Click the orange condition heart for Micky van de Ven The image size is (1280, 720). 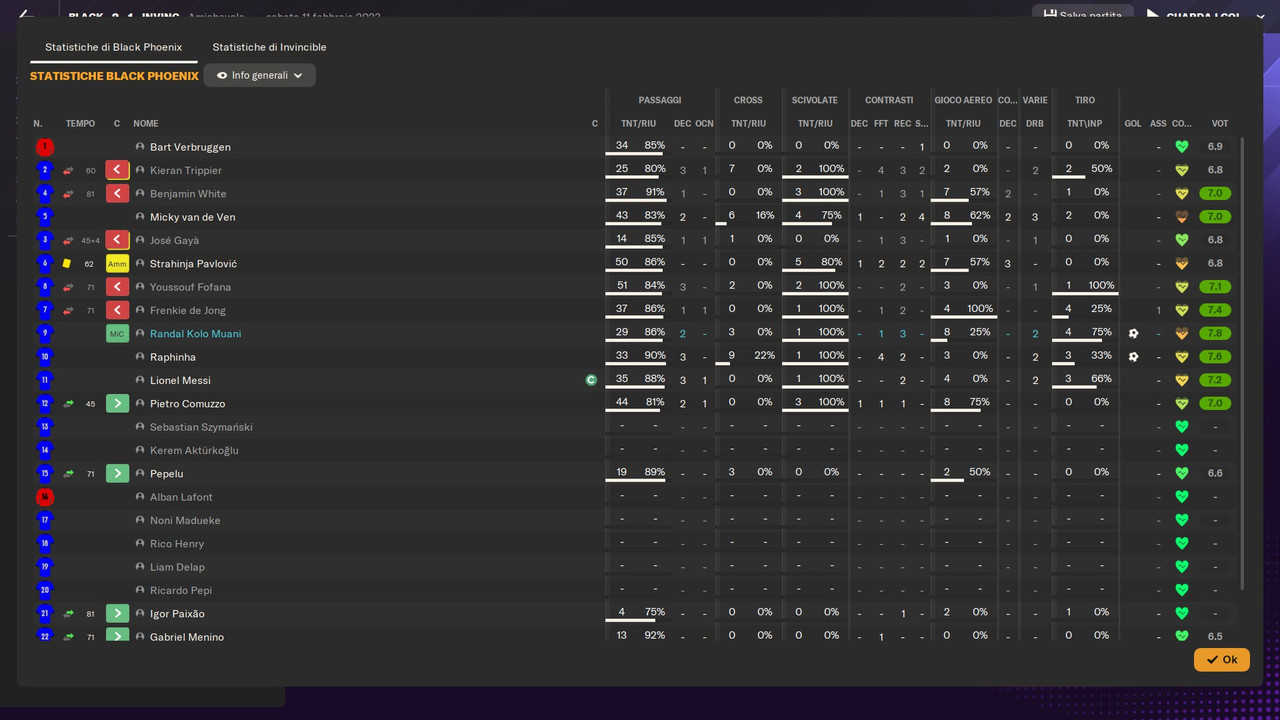tap(1181, 217)
